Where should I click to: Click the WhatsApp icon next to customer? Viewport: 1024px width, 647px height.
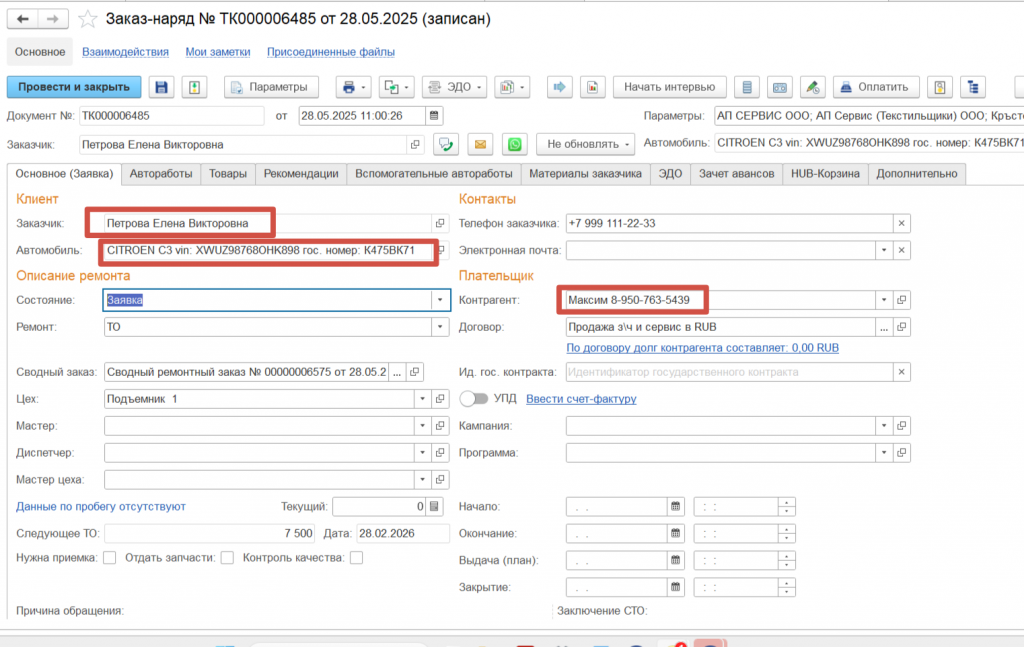click(514, 145)
